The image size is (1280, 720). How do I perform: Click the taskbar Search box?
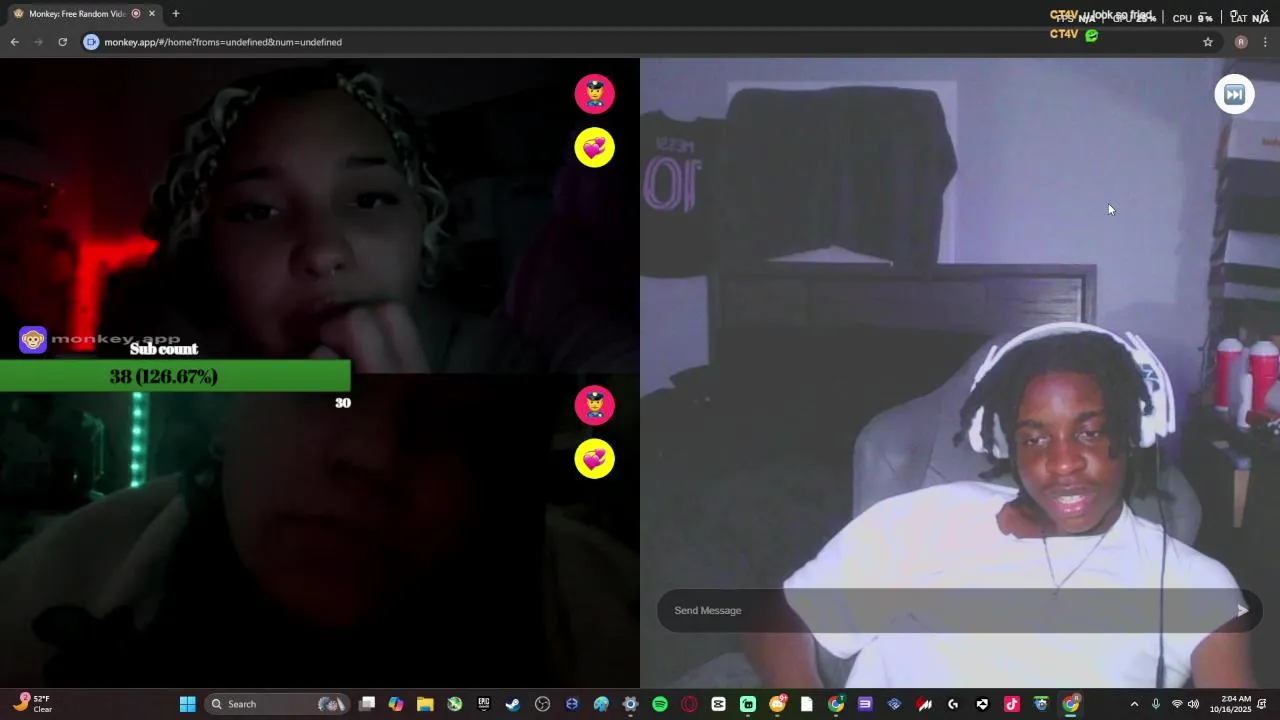(277, 704)
